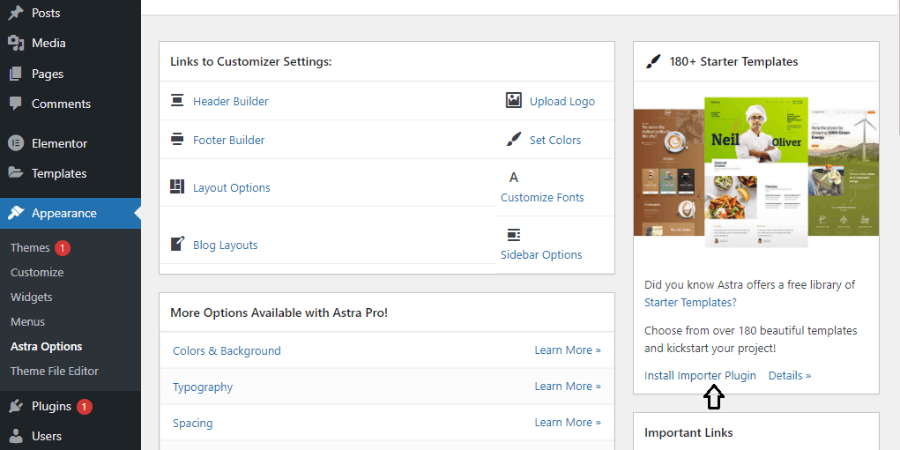
Task: Click the Sidebar Options icon
Action: pos(514,235)
